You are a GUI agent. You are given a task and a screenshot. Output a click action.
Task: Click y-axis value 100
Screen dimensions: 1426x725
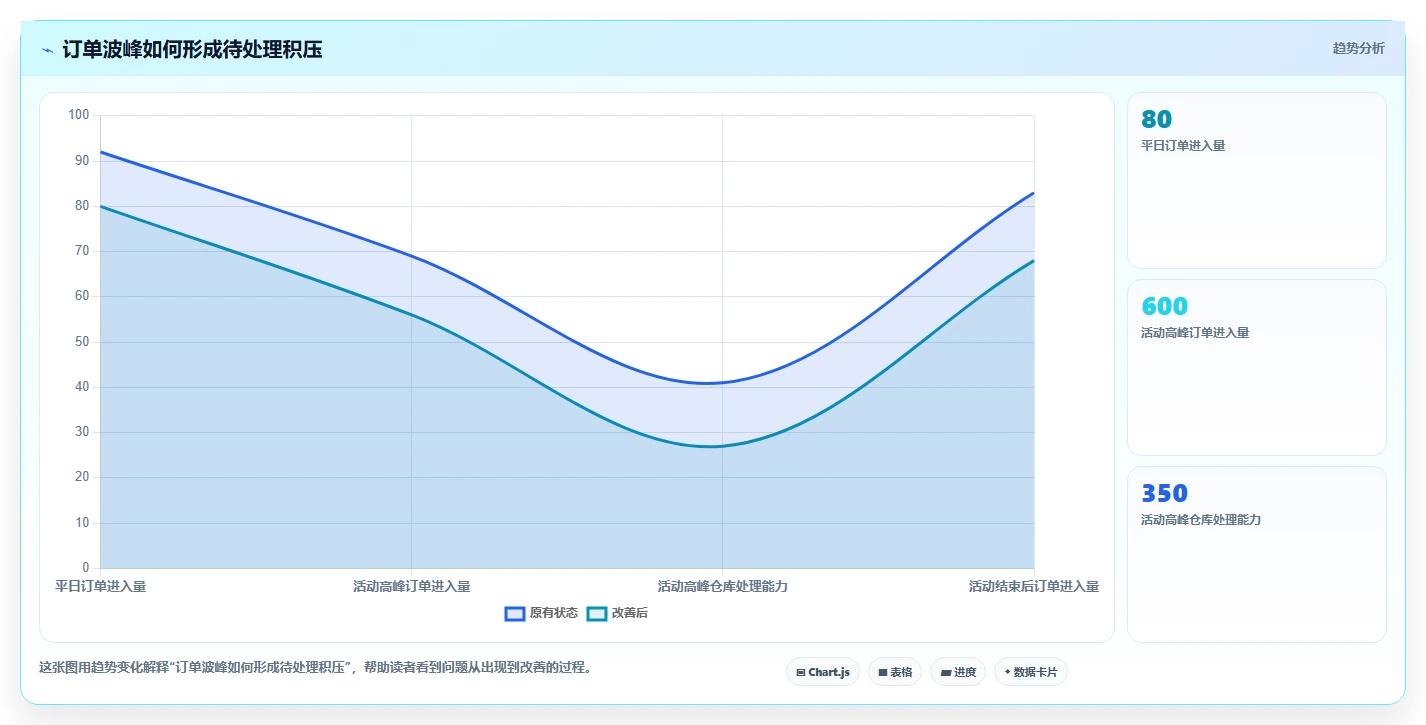(x=79, y=115)
